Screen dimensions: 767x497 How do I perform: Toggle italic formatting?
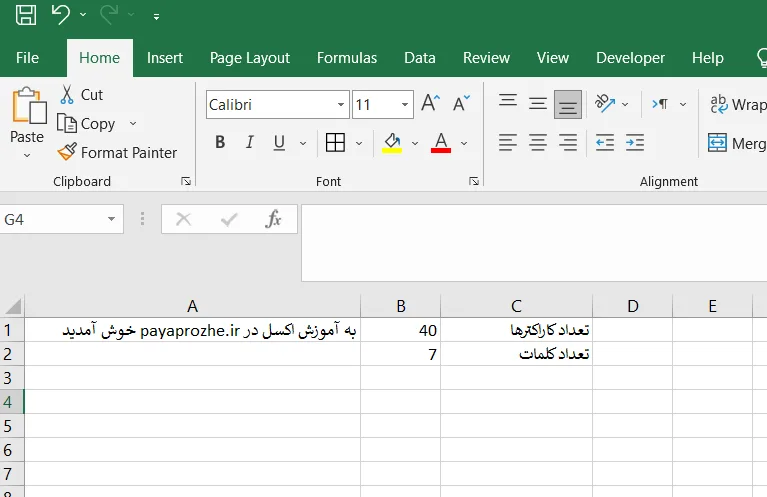249,142
